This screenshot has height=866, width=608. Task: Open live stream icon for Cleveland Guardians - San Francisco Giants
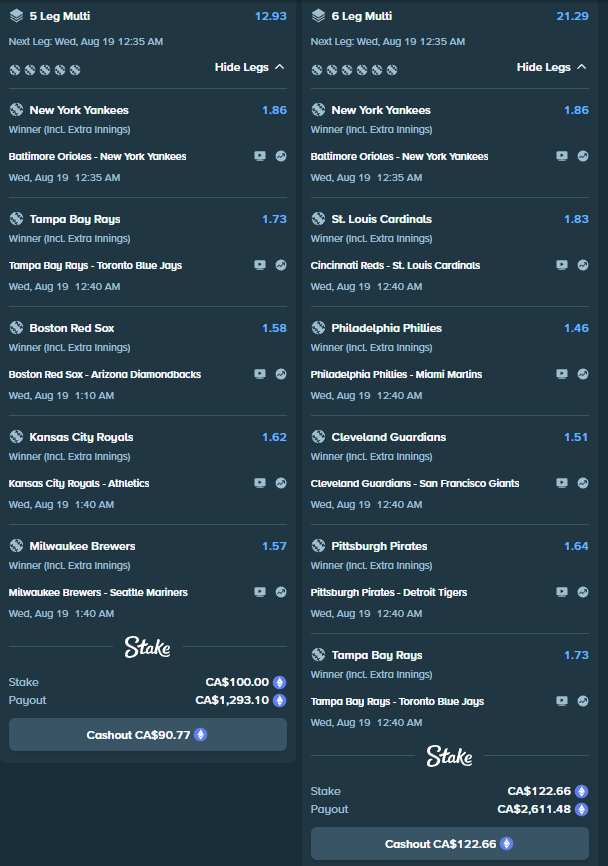(x=562, y=483)
